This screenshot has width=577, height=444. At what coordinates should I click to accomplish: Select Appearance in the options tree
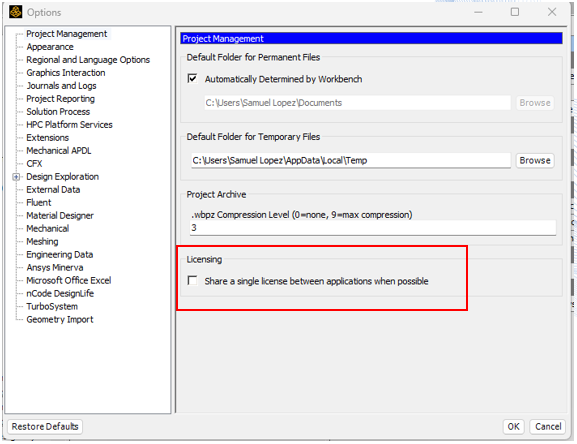(x=50, y=47)
